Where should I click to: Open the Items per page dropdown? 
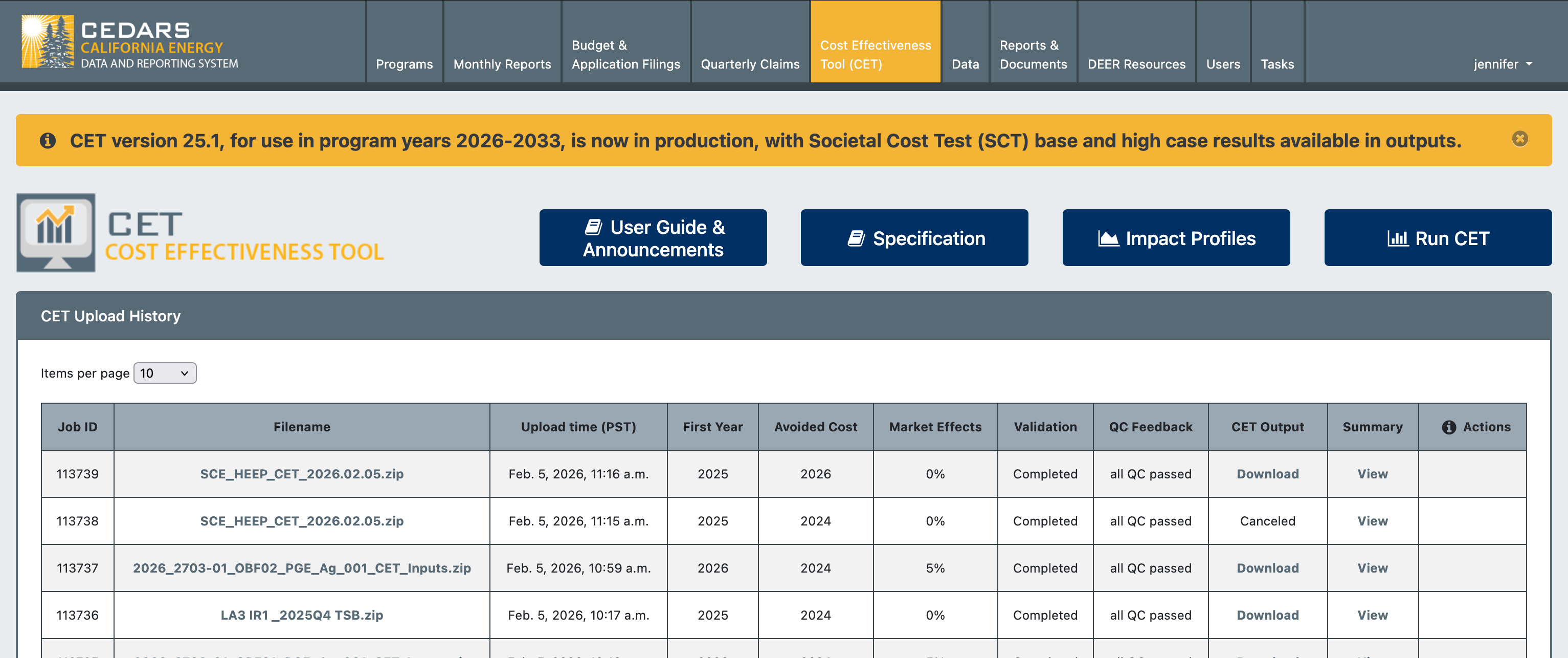point(165,373)
